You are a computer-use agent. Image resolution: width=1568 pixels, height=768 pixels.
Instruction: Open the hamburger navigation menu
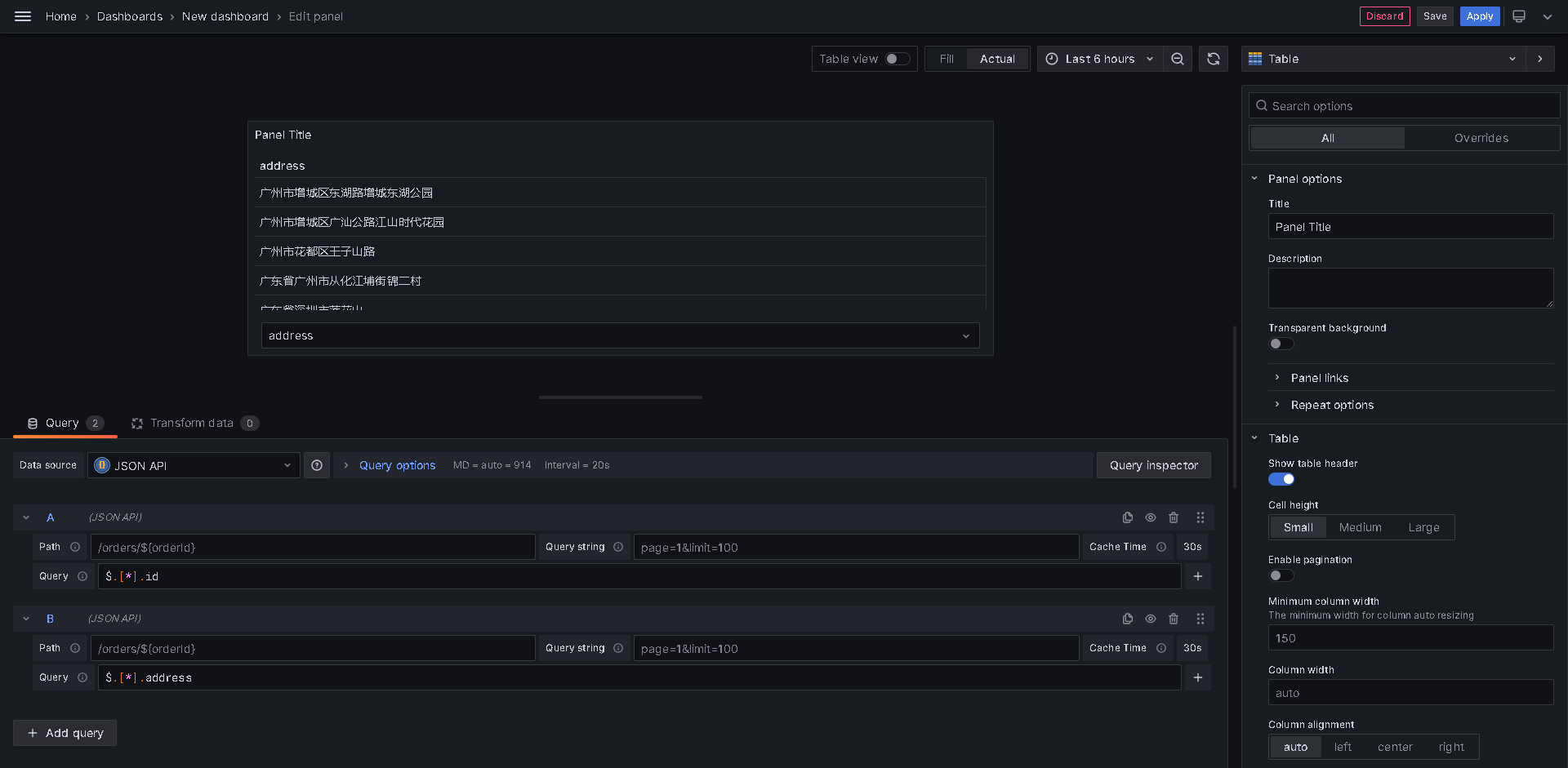[x=22, y=16]
